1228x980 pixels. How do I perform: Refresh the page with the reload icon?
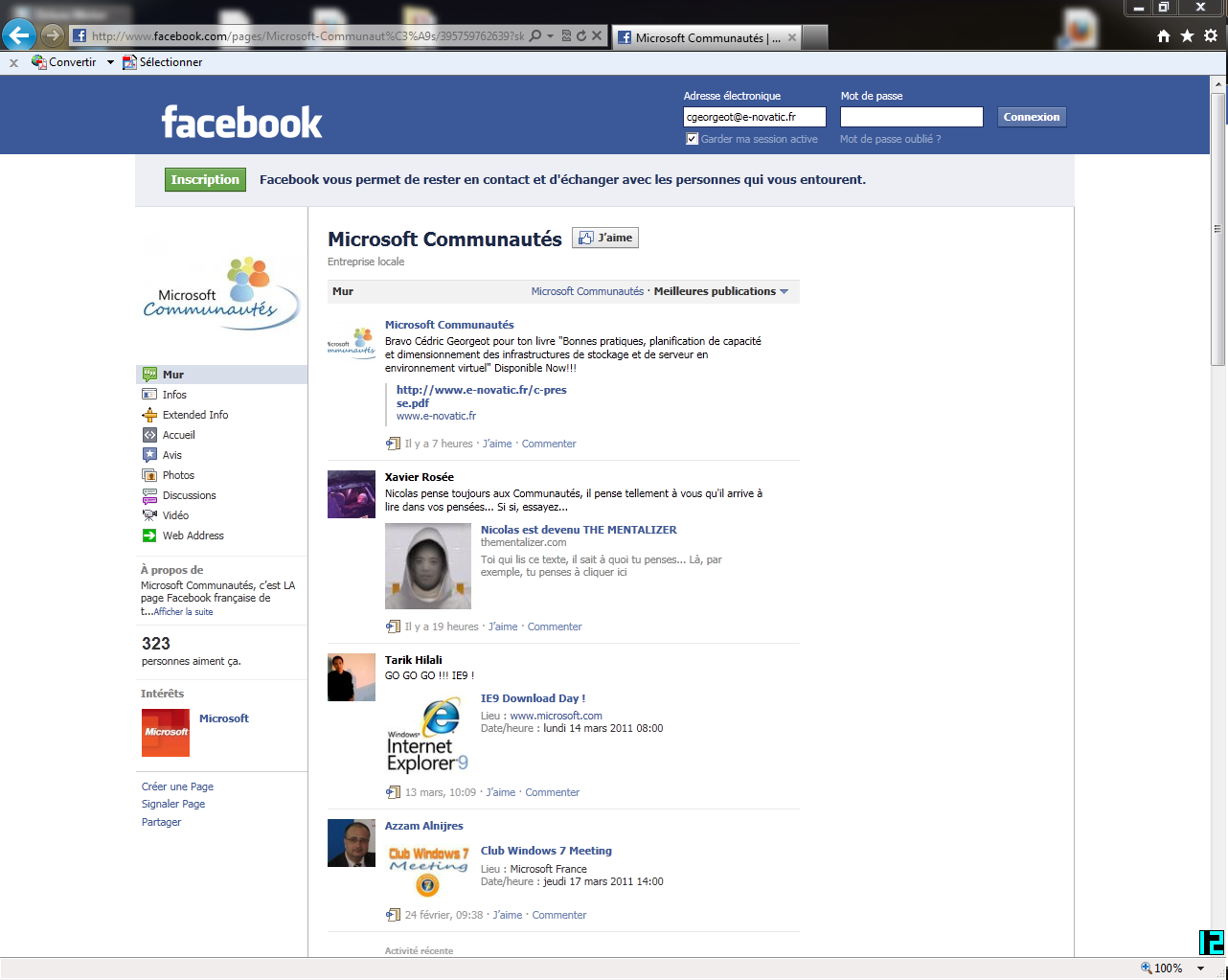[x=581, y=36]
